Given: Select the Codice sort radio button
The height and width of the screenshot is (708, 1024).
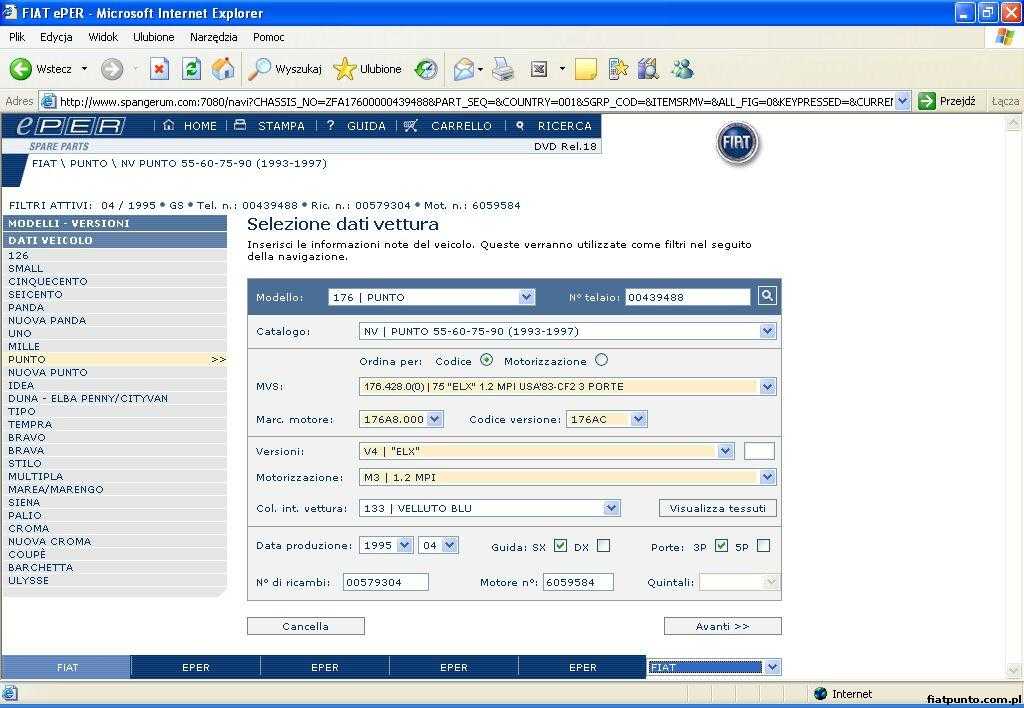Looking at the screenshot, I should (x=487, y=360).
